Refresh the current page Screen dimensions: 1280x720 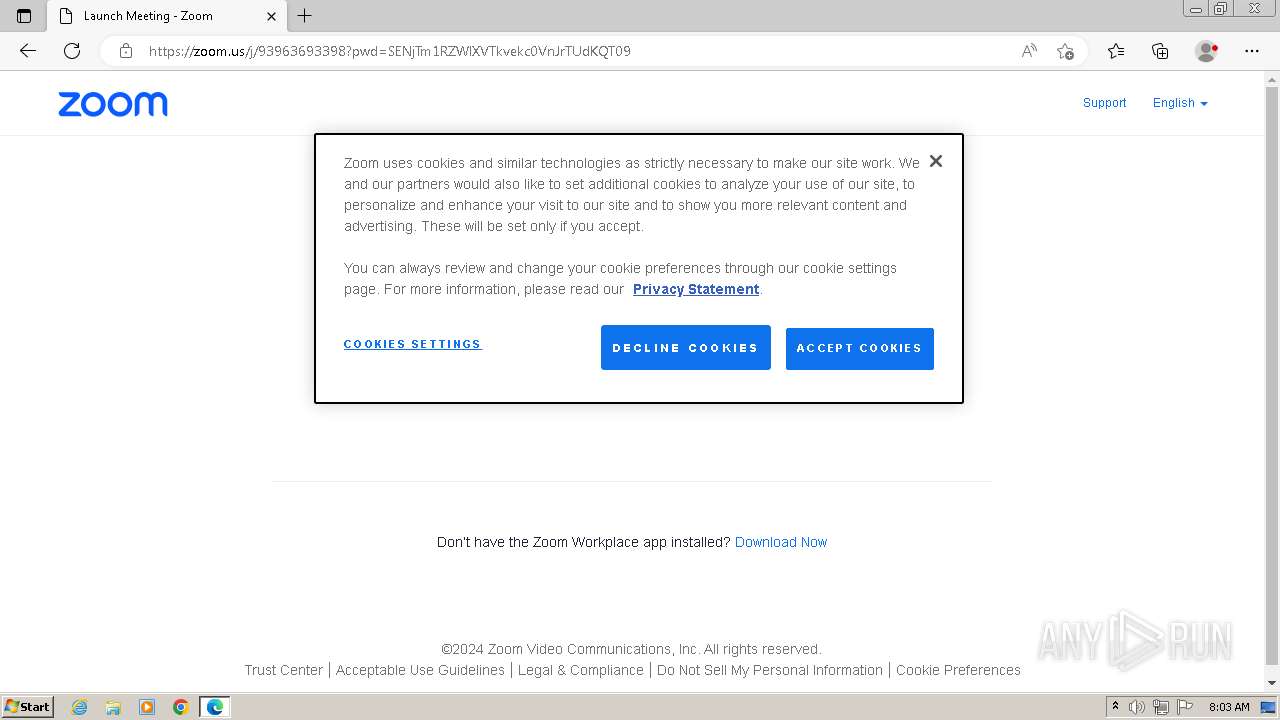72,51
